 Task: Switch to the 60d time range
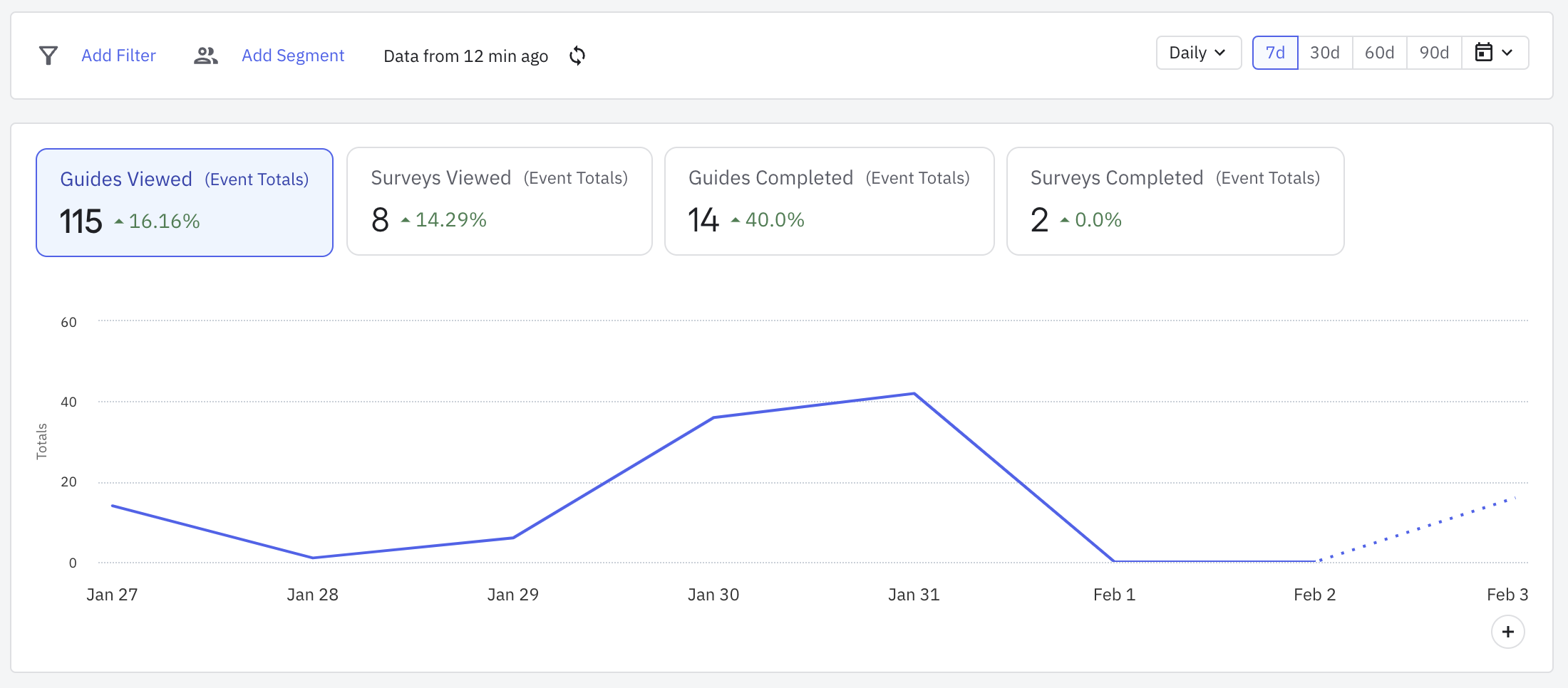[x=1379, y=53]
